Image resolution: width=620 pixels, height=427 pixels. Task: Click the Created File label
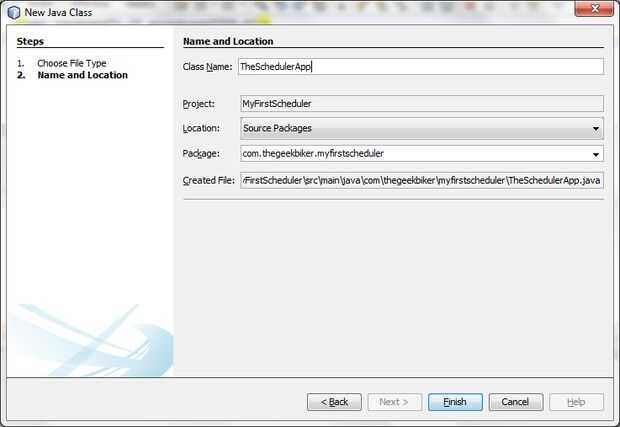pyautogui.click(x=208, y=180)
